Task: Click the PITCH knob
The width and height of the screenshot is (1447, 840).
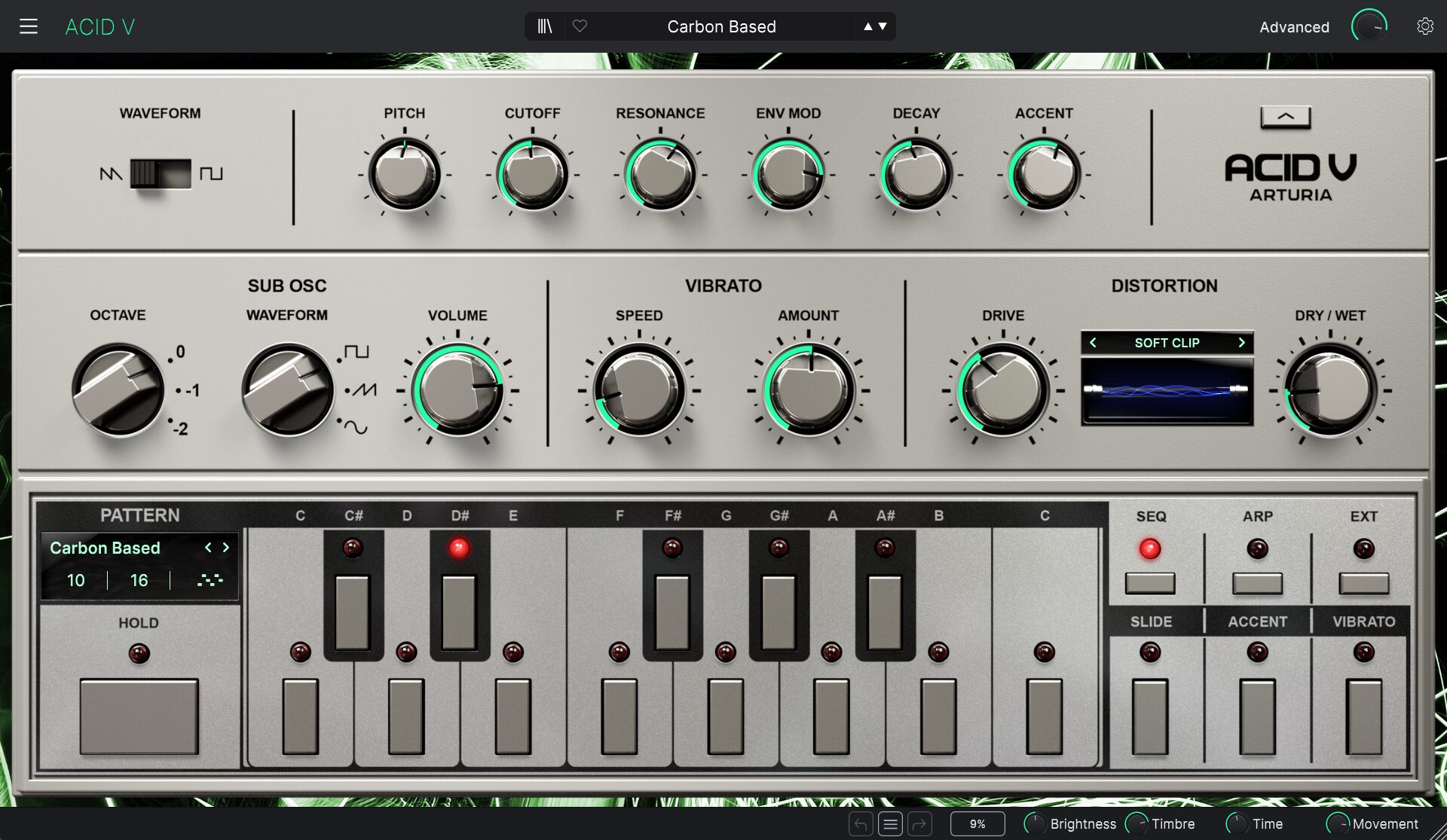Action: pos(405,174)
